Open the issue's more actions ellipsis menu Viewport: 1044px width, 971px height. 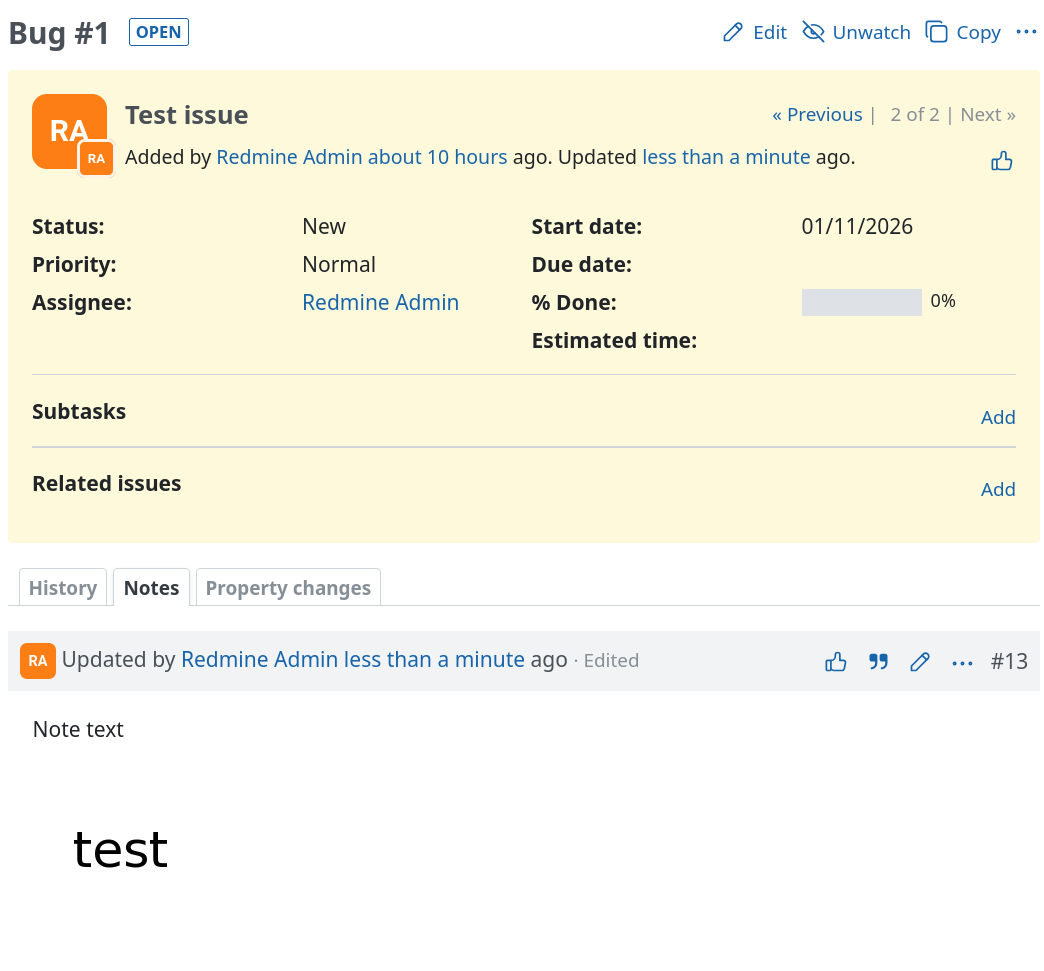tap(1026, 32)
